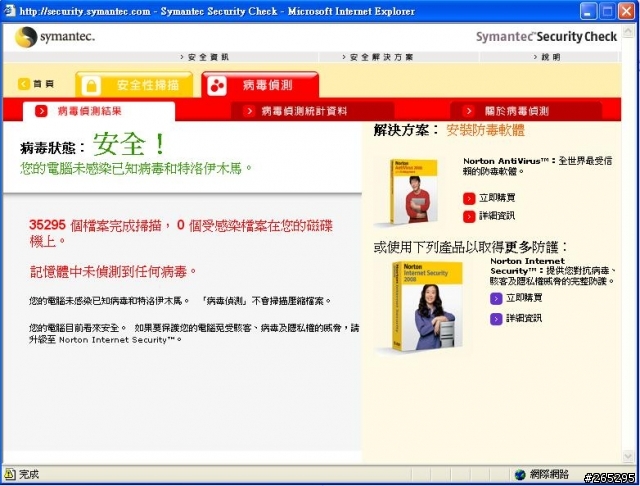
Task: Click 立即購買 link for Norton Internet Security
Action: 524,298
